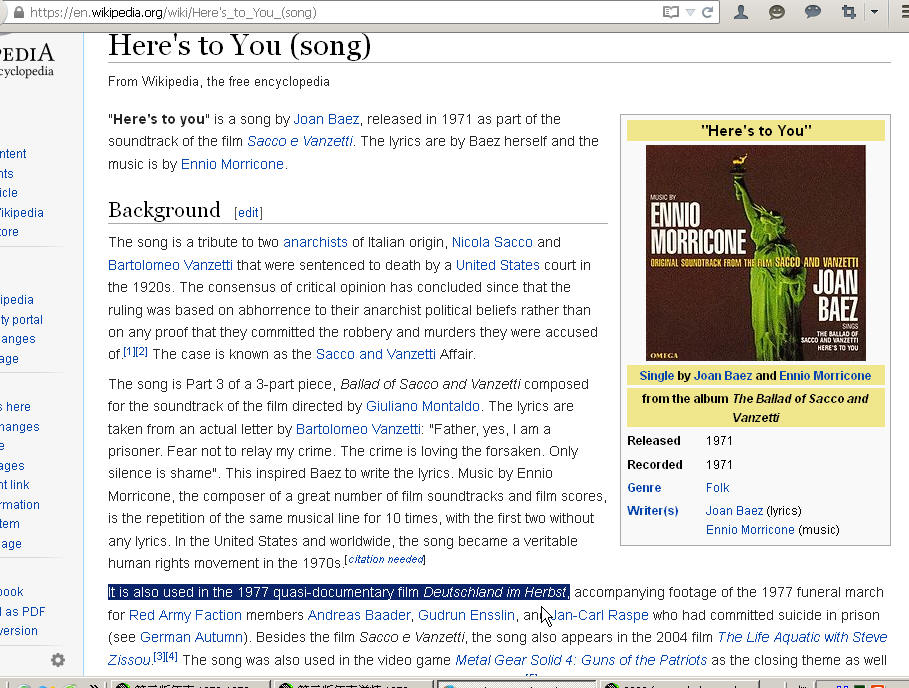Viewport: 909px width, 688px height.
Task: Click the blue speech bubble toolbar icon
Action: pos(813,12)
